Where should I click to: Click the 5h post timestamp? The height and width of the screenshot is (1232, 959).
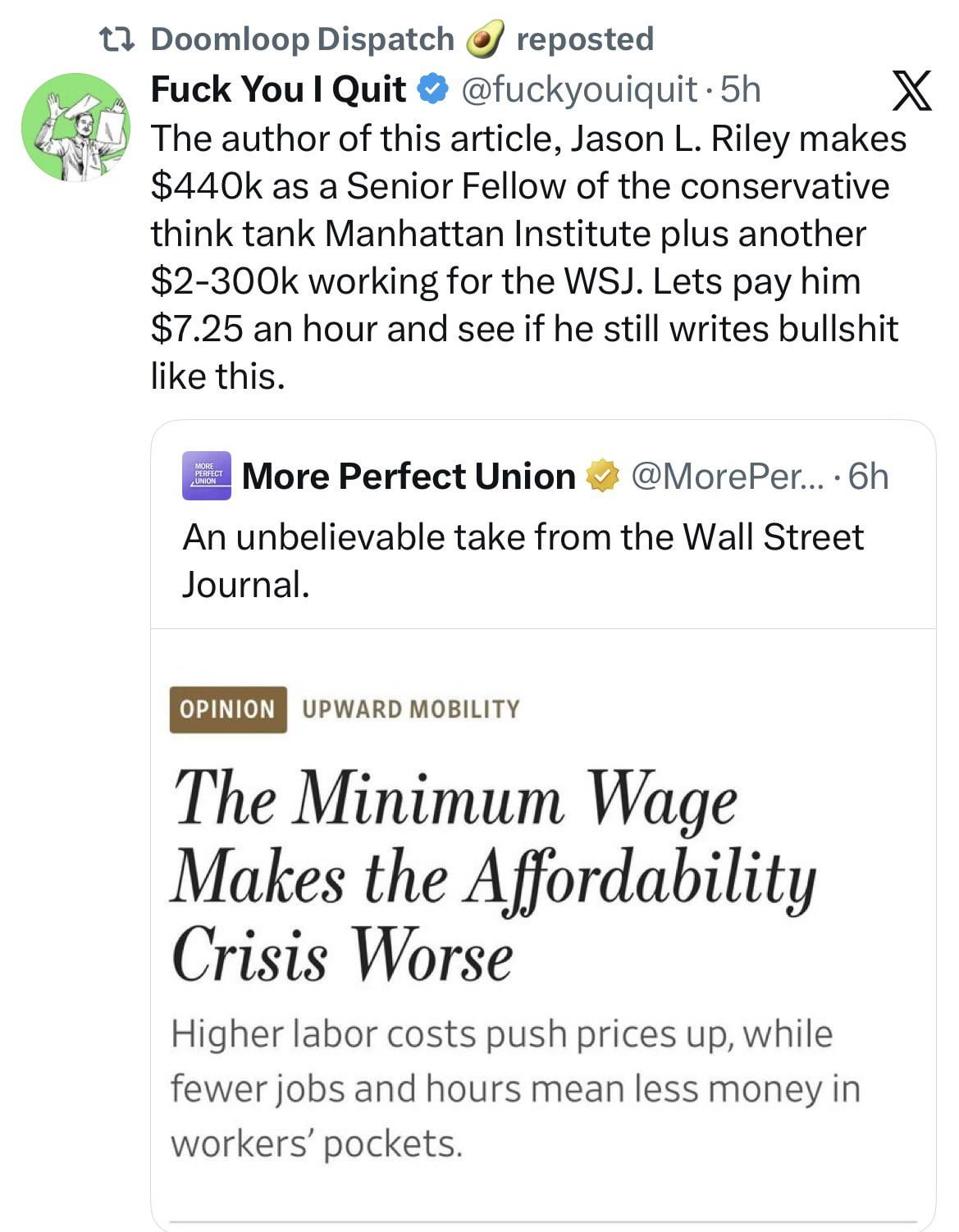[x=740, y=89]
